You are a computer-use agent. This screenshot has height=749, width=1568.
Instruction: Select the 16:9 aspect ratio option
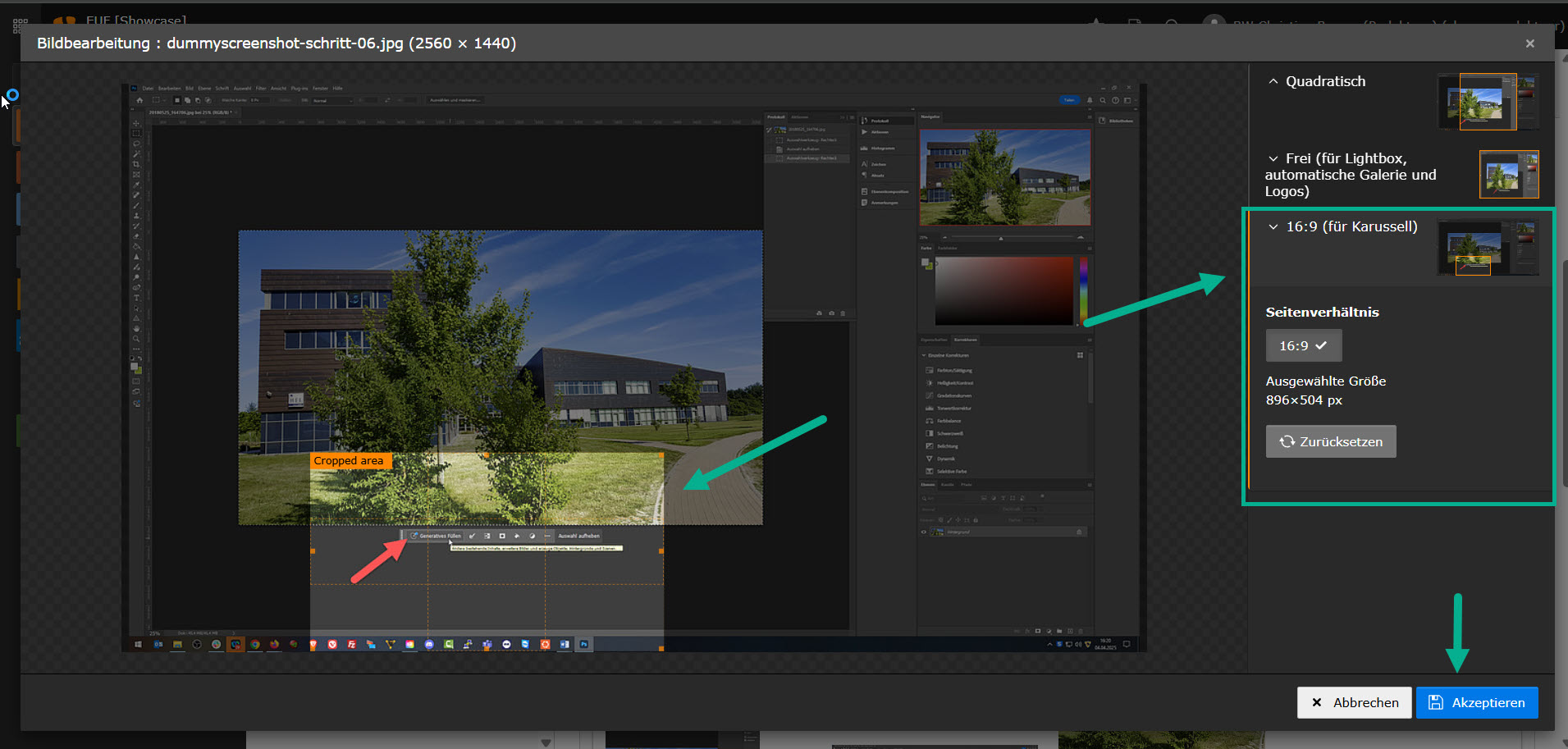[1303, 345]
